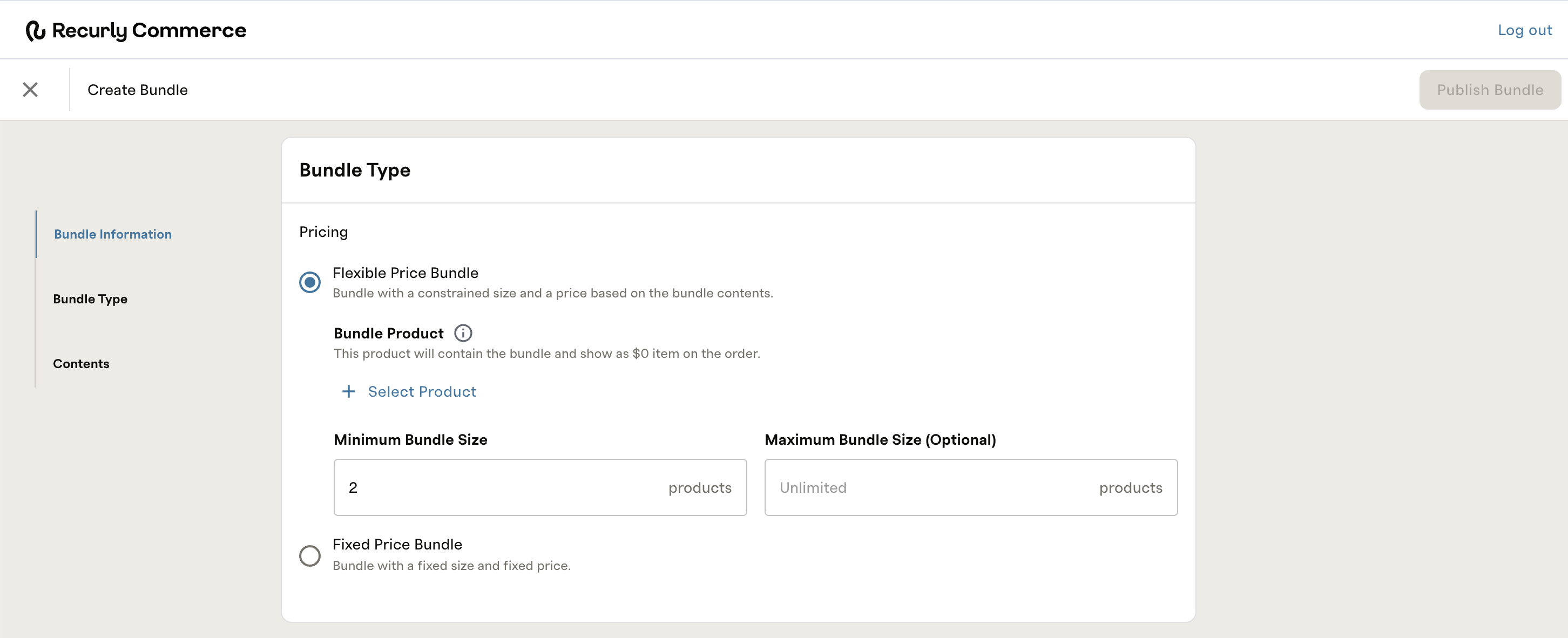Focus the Minimum Bundle Size input

499,487
